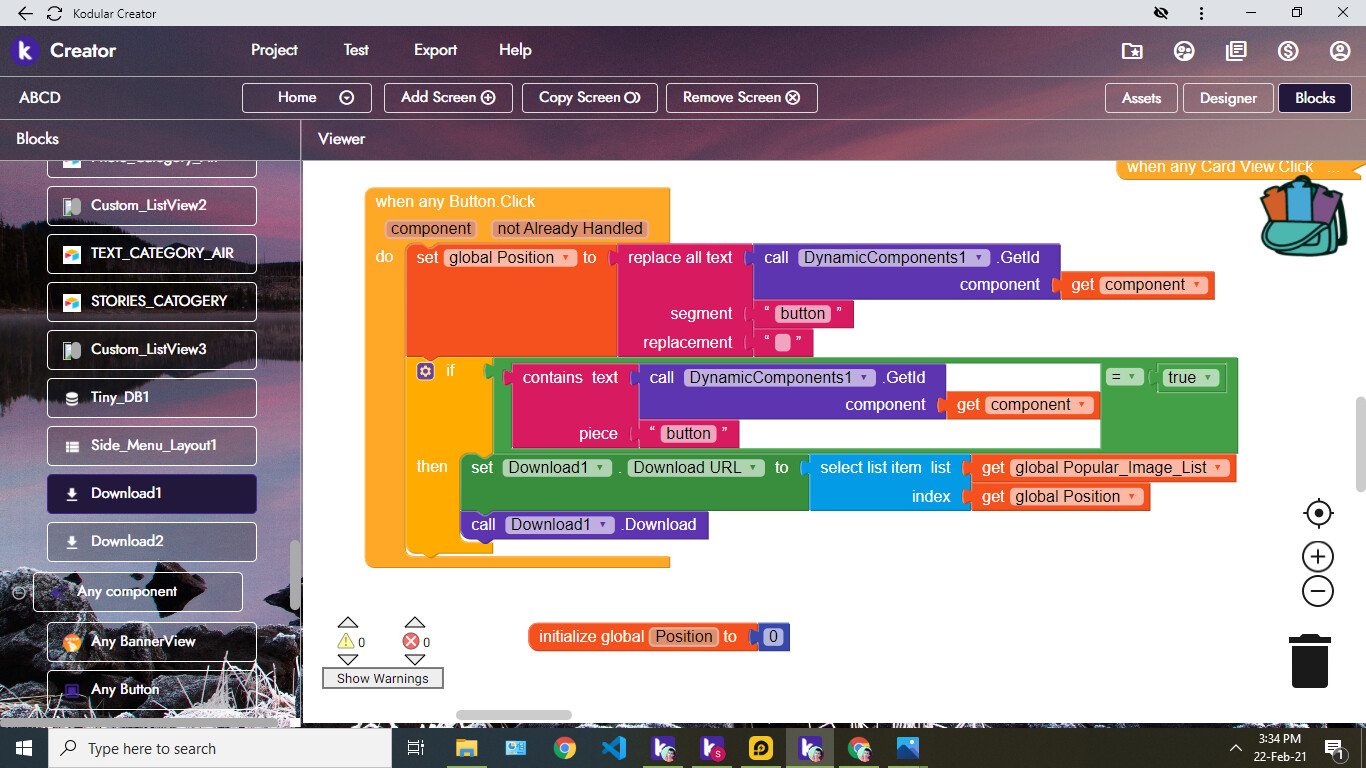The width and height of the screenshot is (1366, 768).
Task: Center the workspace with the target icon
Action: [x=1319, y=514]
